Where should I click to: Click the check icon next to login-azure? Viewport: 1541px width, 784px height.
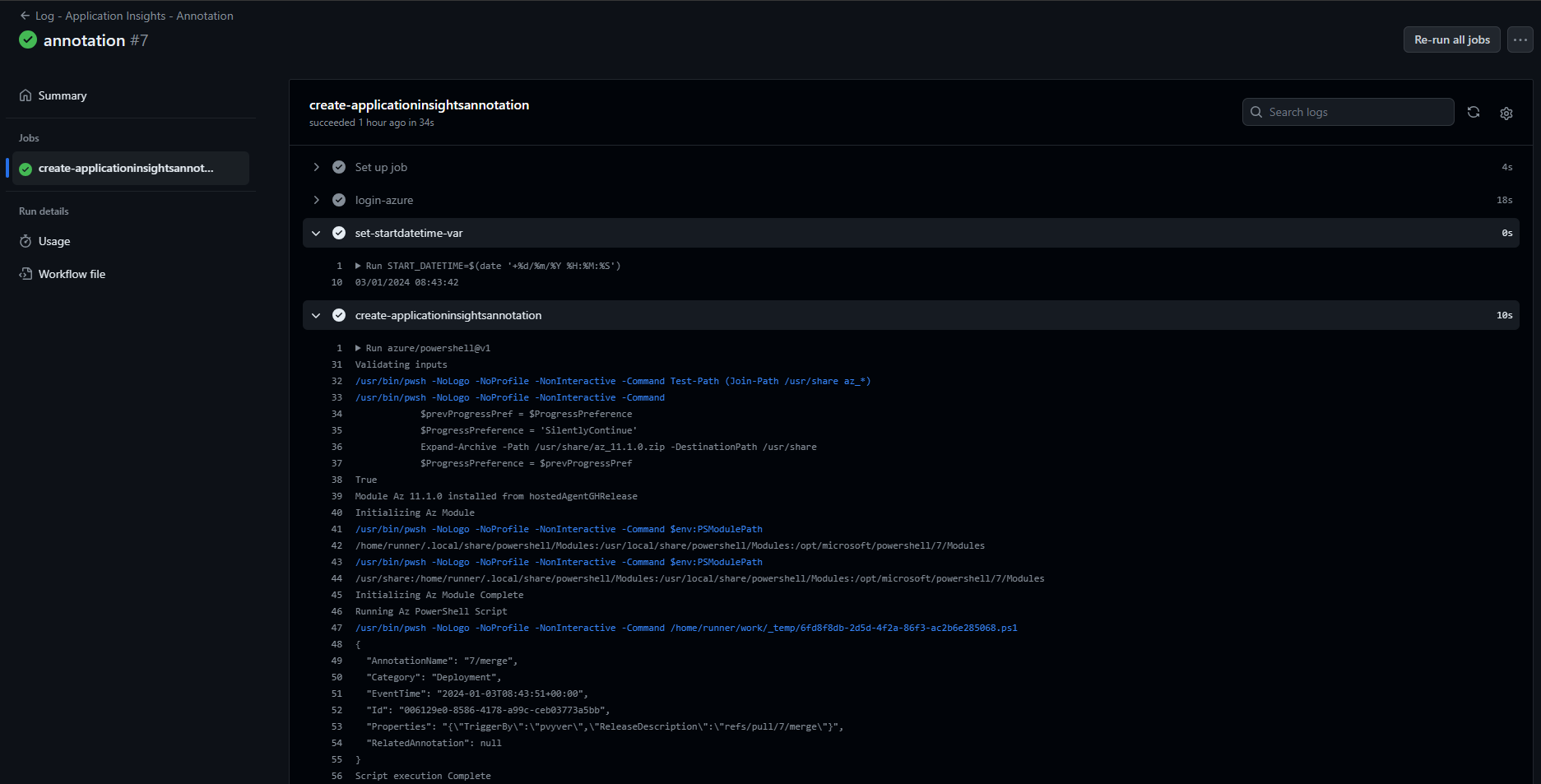(x=339, y=200)
